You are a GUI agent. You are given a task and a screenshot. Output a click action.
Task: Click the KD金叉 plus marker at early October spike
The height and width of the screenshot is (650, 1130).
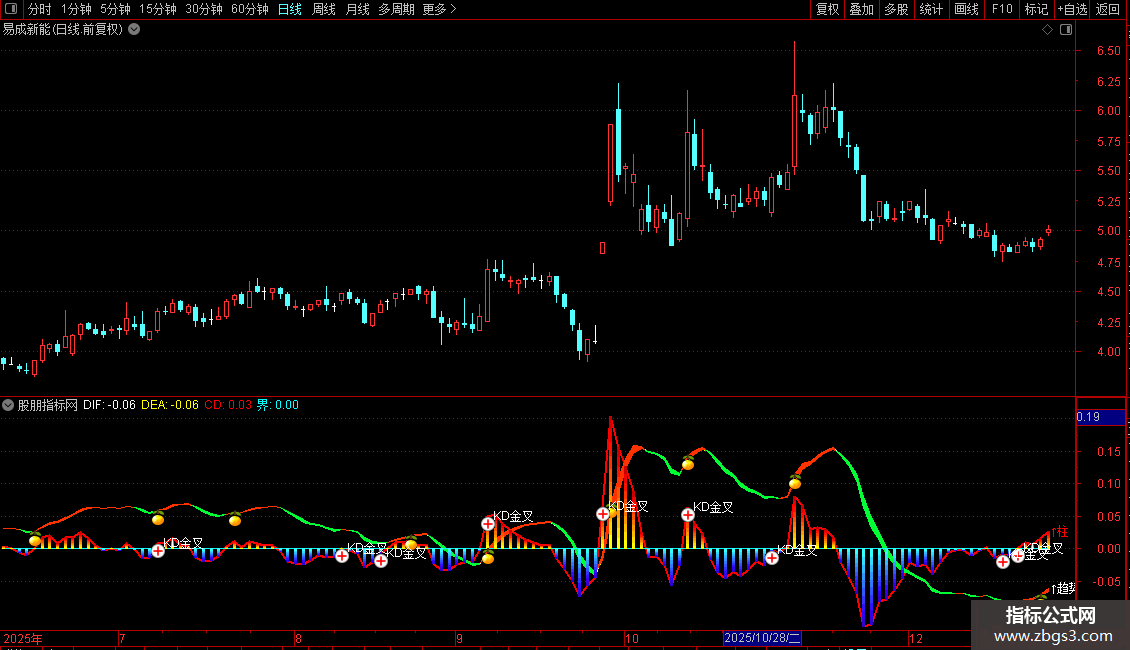[x=603, y=514]
